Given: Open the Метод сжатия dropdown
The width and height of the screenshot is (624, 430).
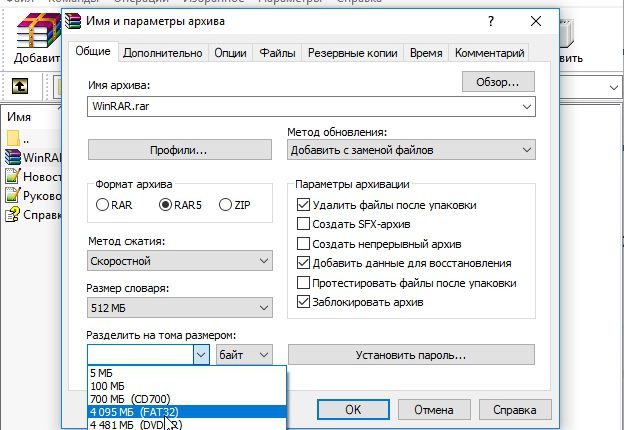Looking at the screenshot, I should tap(179, 261).
